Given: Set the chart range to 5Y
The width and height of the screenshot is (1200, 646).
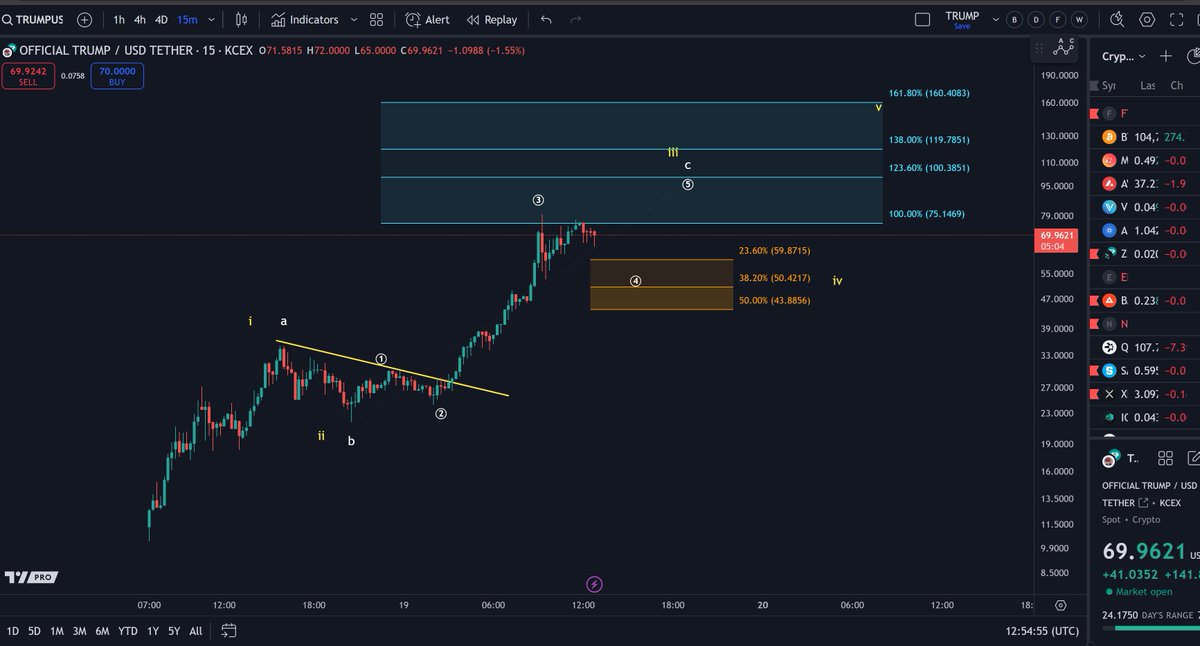Looking at the screenshot, I should (175, 631).
